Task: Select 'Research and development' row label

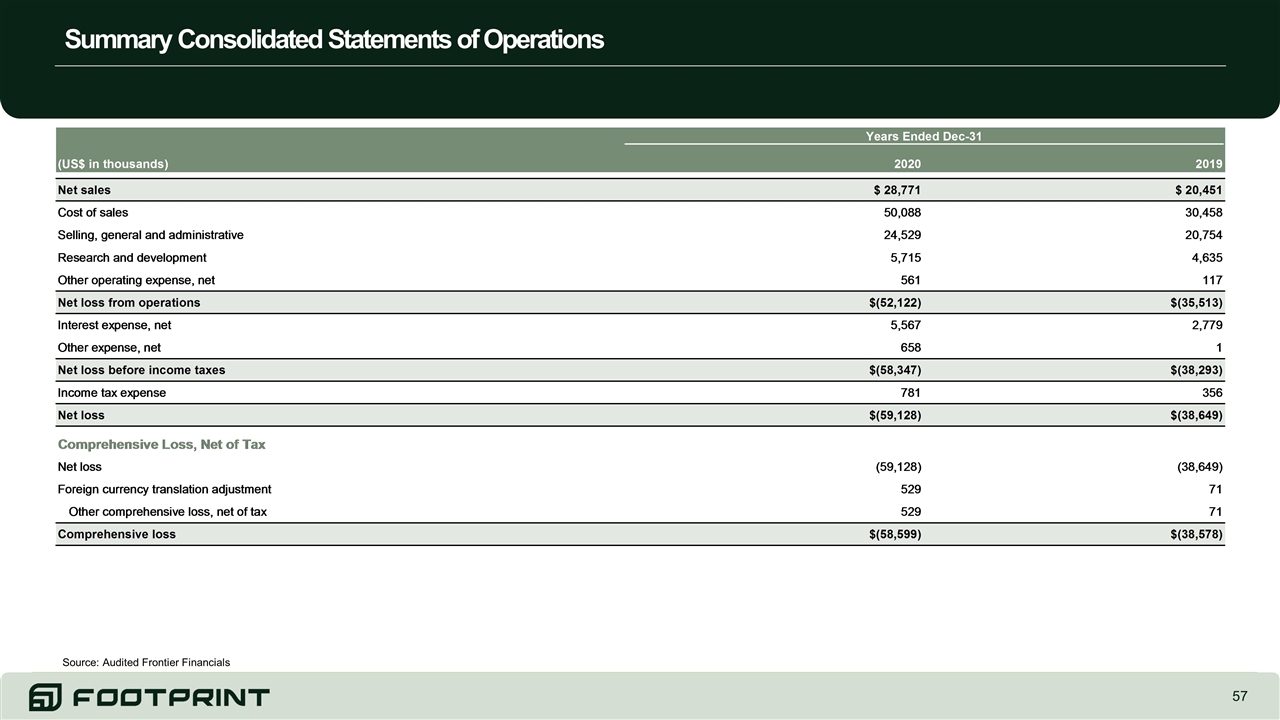Action: coord(132,258)
